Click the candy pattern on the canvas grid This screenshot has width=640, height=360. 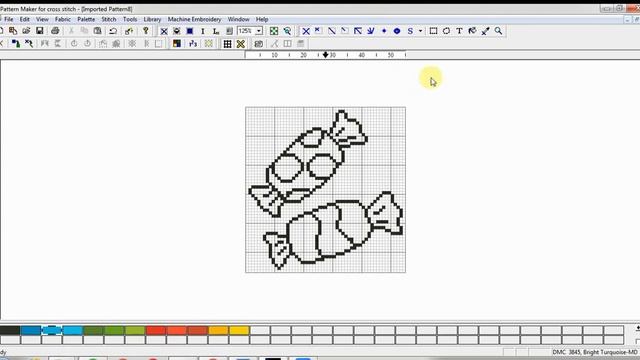tap(325, 190)
